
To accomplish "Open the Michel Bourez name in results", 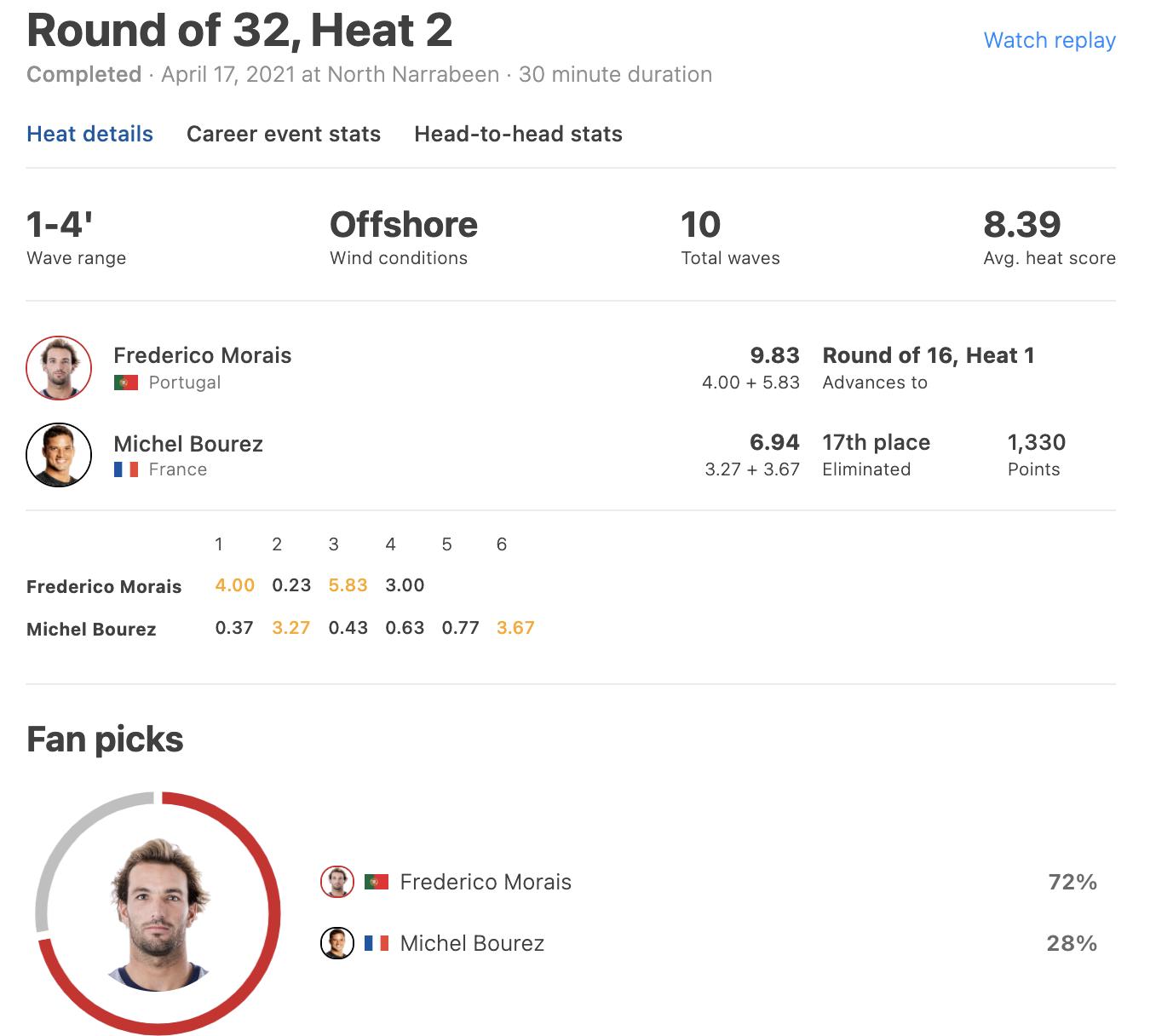I will [188, 444].
